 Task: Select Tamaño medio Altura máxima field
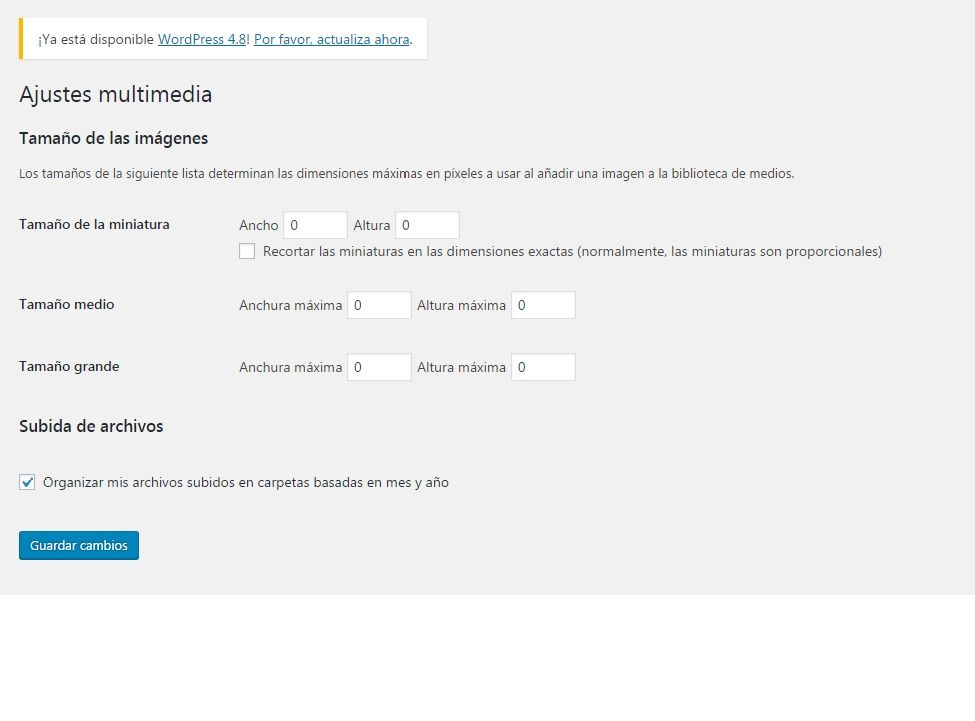click(543, 305)
